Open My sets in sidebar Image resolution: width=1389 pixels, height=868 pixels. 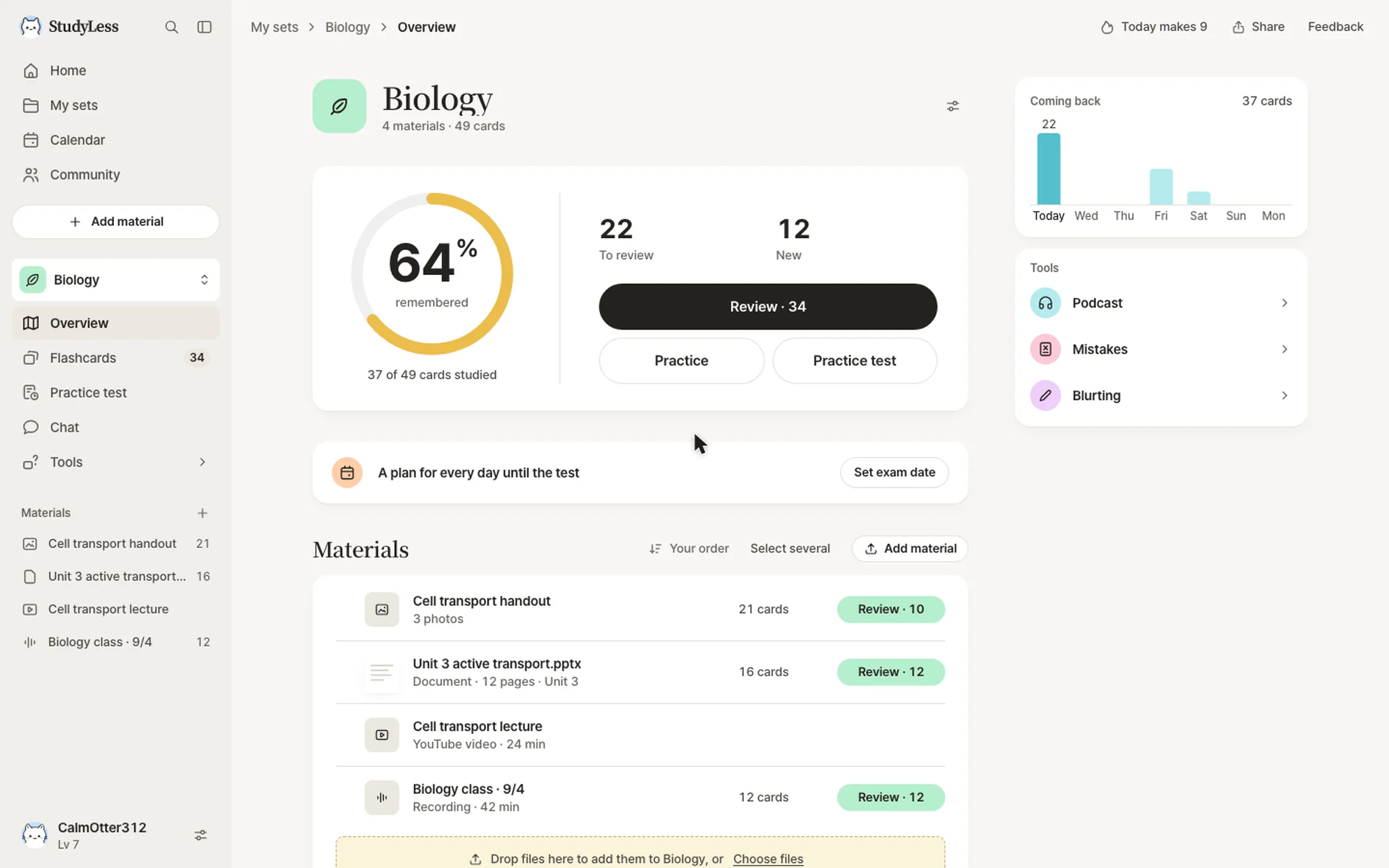click(116, 105)
